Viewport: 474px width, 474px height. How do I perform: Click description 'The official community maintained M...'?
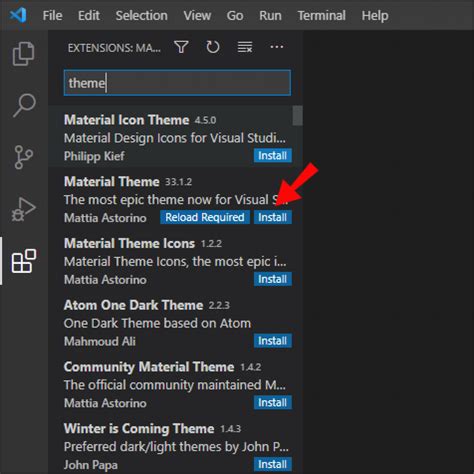(x=175, y=385)
